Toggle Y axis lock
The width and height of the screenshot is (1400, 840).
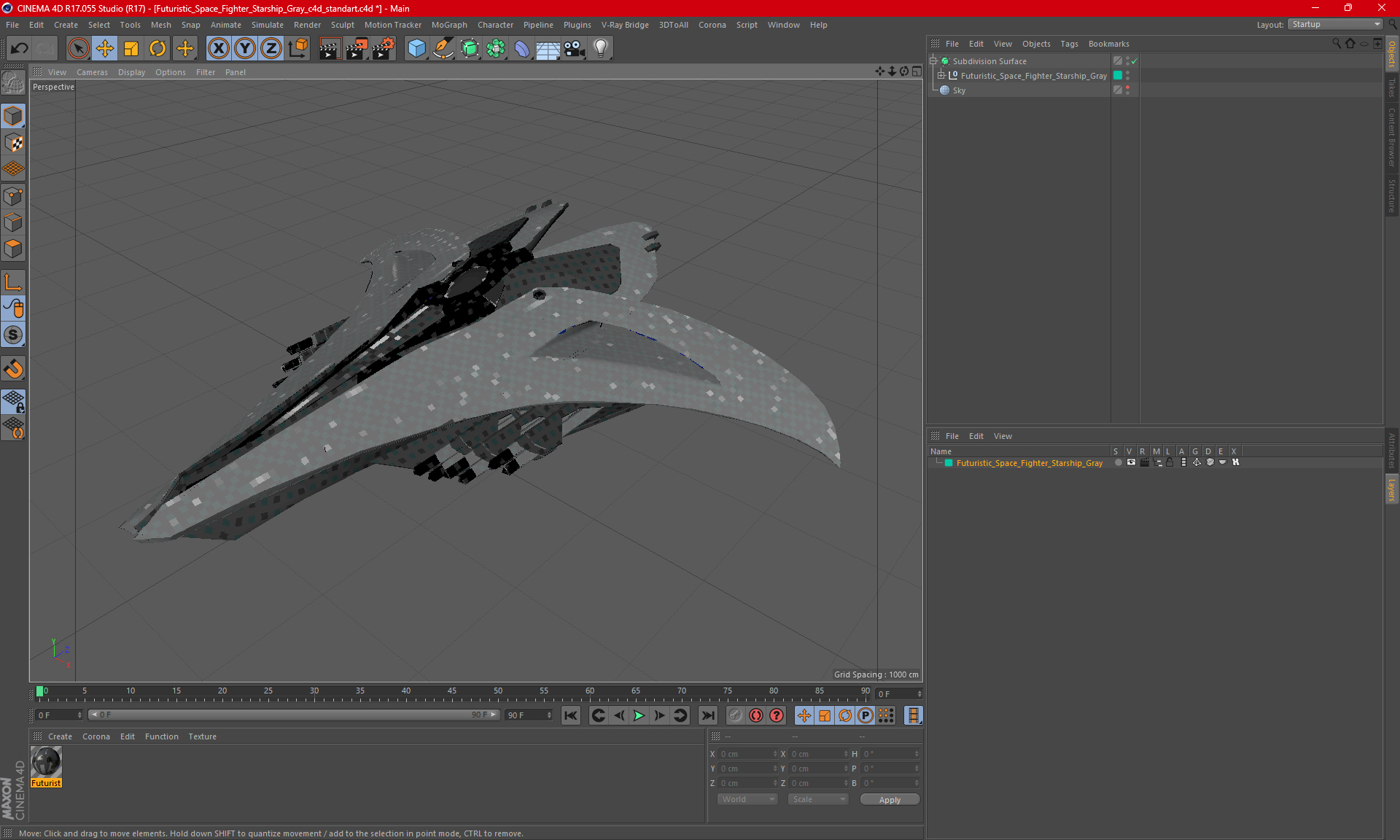245,49
